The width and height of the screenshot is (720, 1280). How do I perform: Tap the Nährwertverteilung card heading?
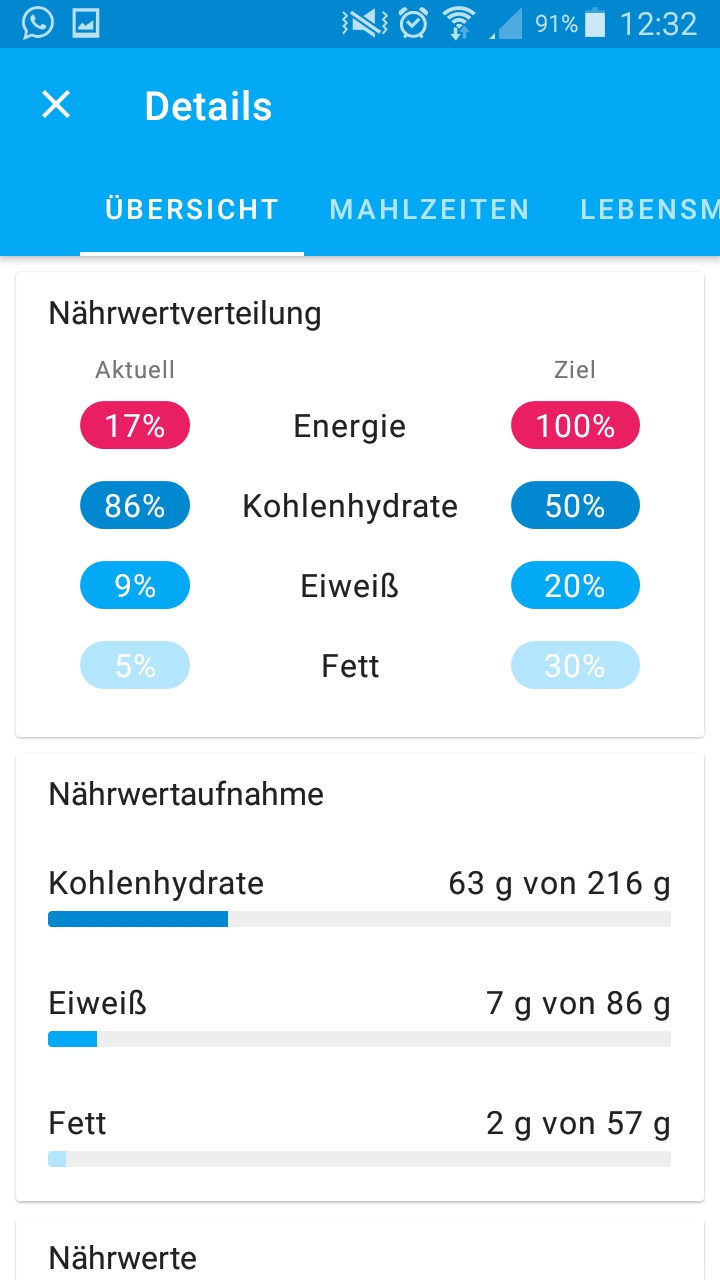[185, 314]
